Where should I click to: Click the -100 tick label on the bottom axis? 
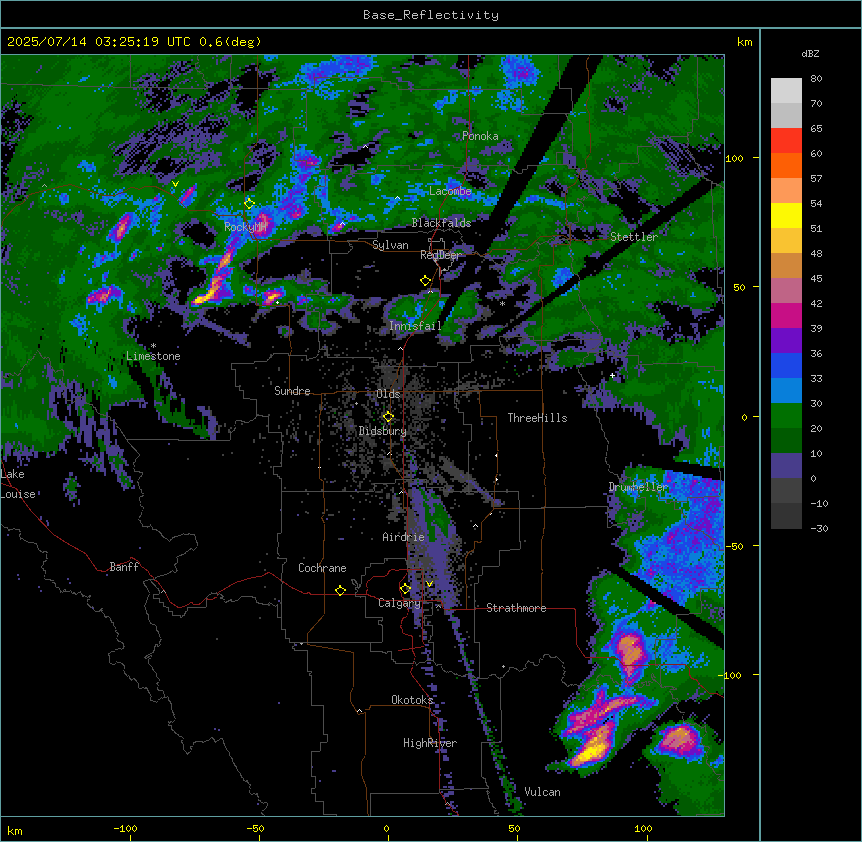125,828
